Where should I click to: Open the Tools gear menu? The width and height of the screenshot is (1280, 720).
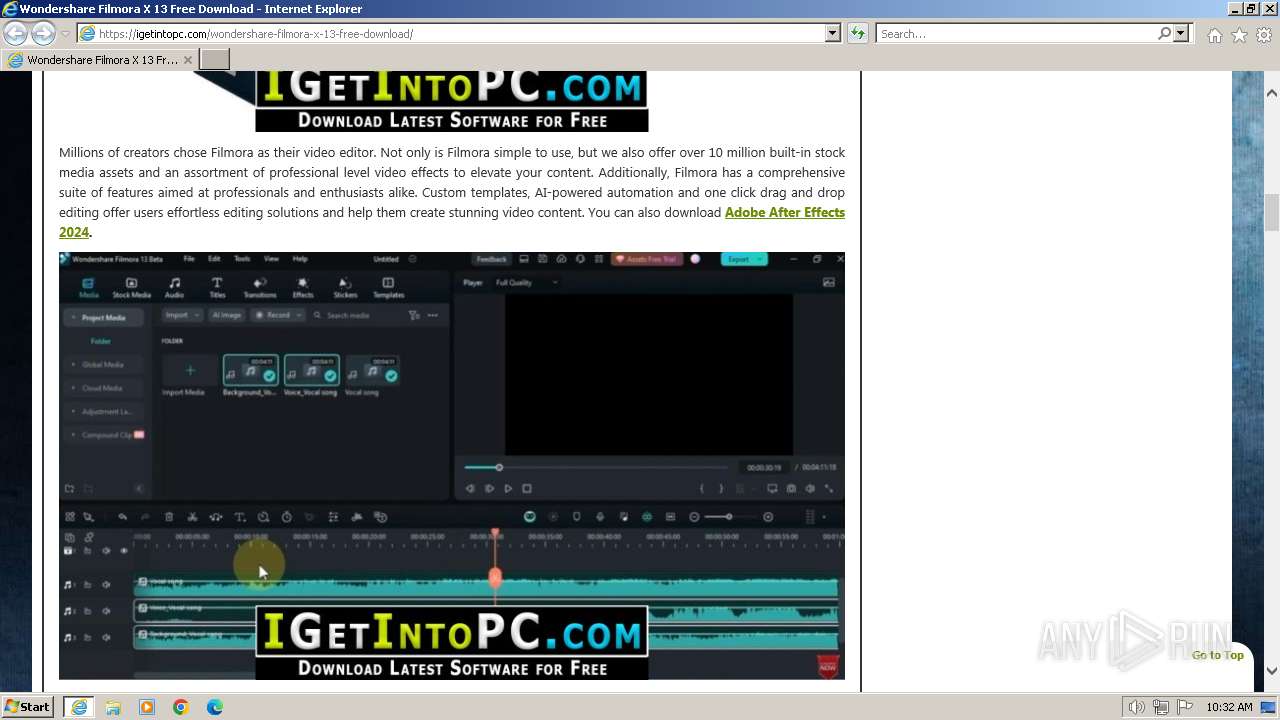tap(1264, 35)
